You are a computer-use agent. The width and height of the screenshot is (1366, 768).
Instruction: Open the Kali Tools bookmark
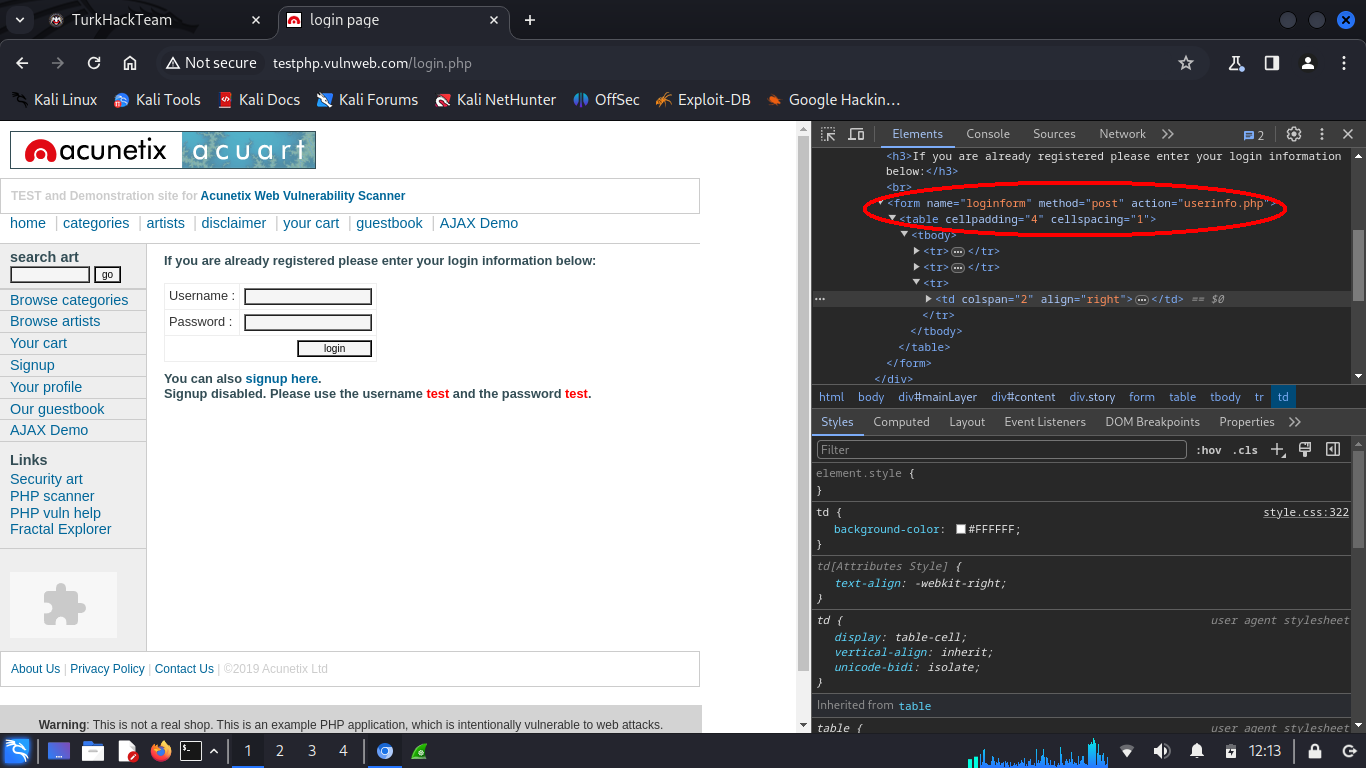(157, 100)
